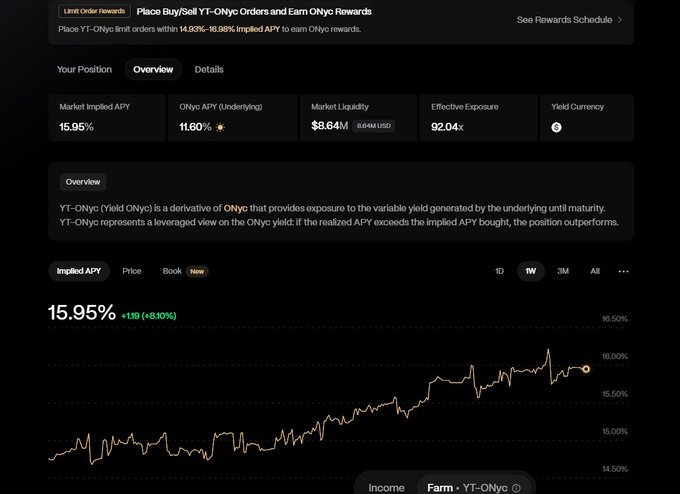Click the Market Liquidity label
The height and width of the screenshot is (494, 680).
coord(340,107)
